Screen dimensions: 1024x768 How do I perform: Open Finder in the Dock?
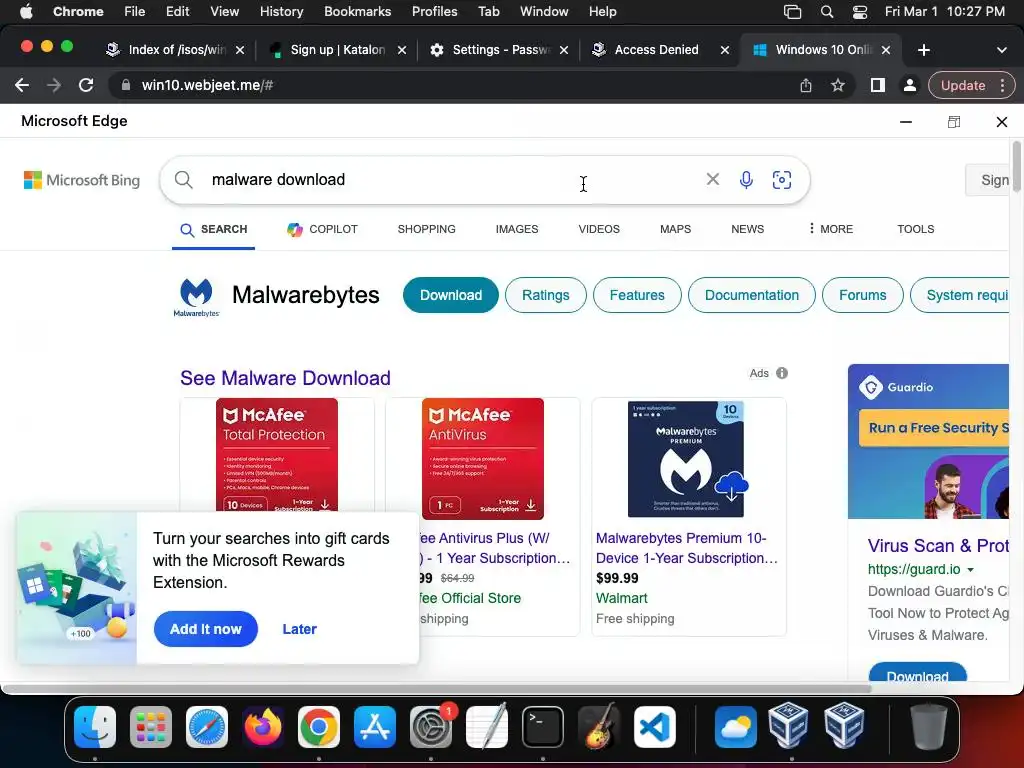coord(95,727)
